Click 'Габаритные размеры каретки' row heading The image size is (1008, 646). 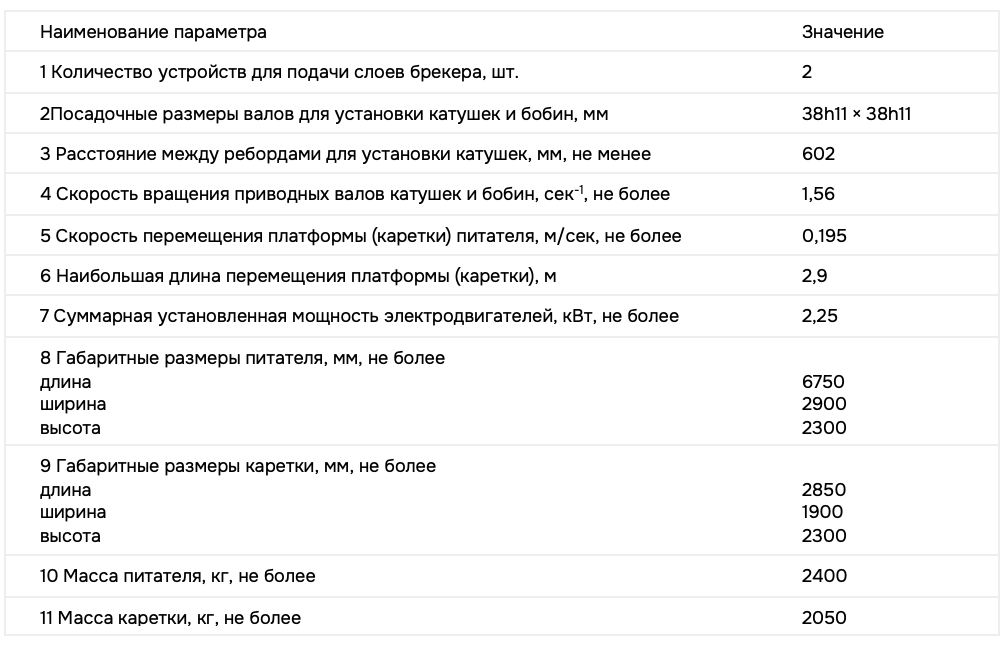[238, 466]
